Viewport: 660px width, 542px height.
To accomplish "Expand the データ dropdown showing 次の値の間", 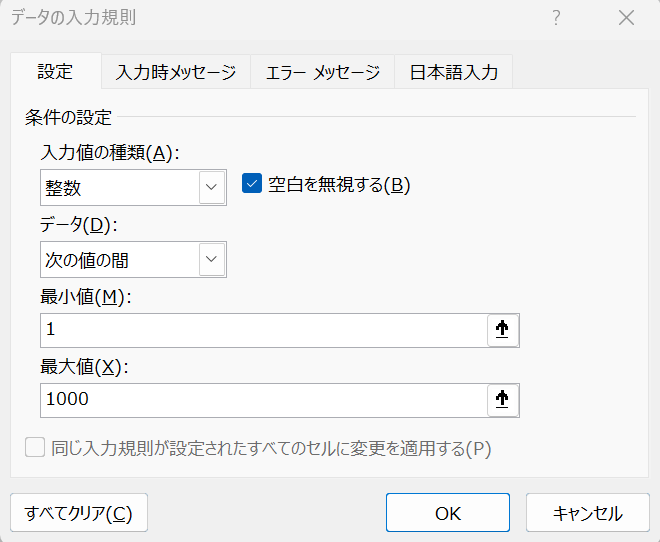I will [211, 260].
